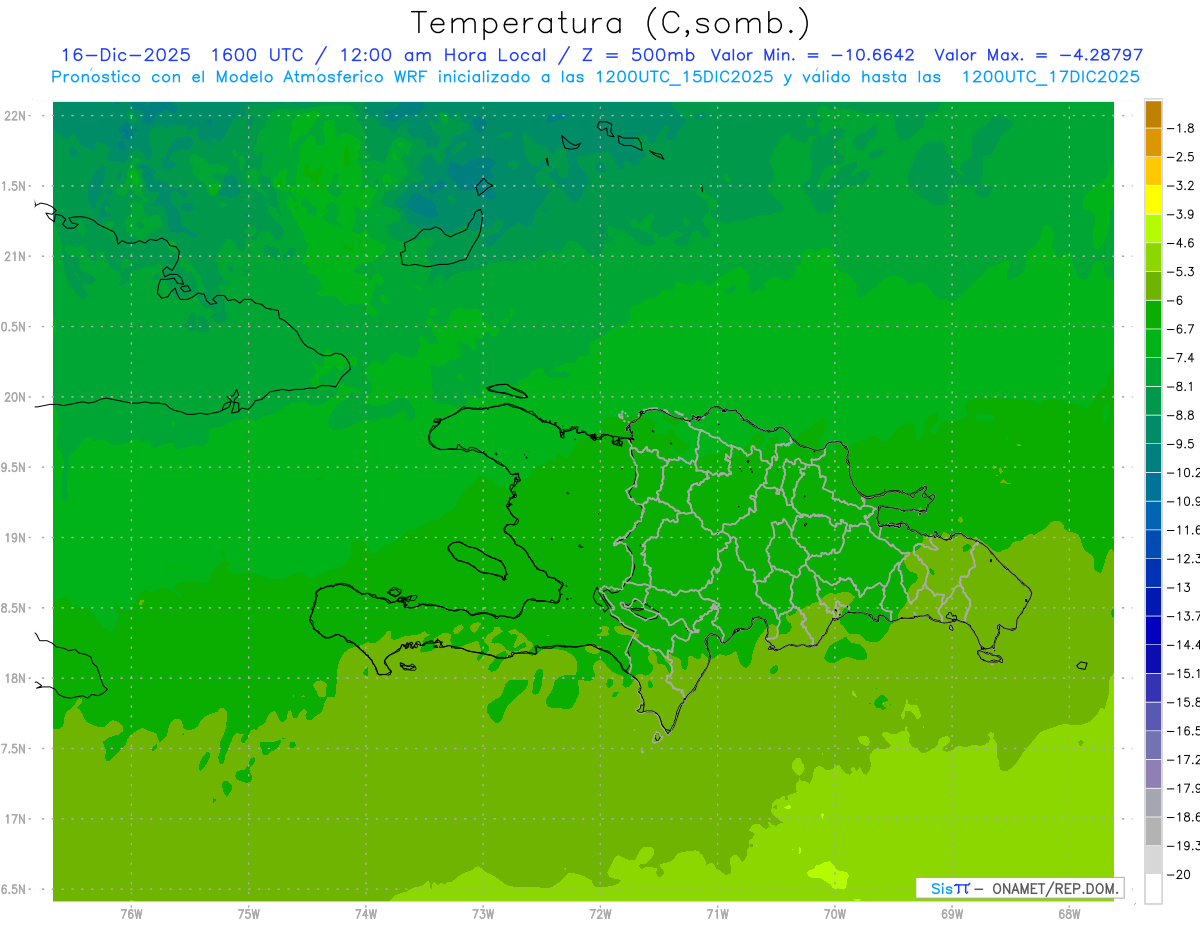1200x927 pixels.
Task: Click the '72W' longitude label
Action: click(600, 914)
